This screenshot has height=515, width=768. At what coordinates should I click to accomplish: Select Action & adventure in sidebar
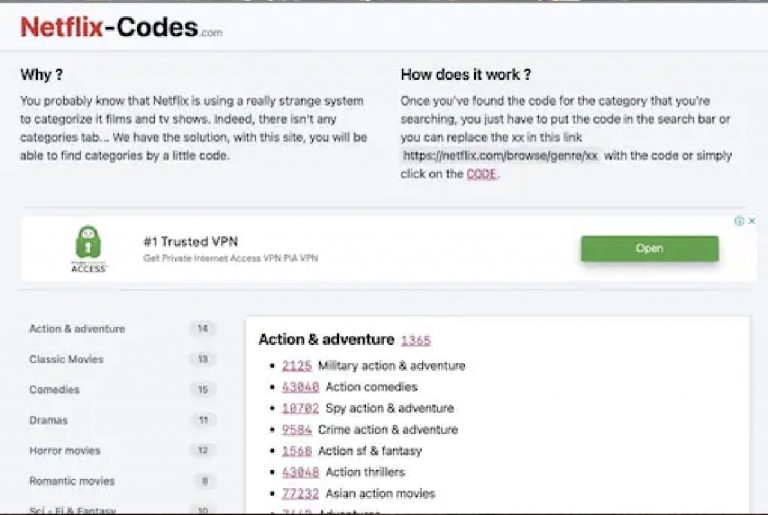(x=77, y=329)
